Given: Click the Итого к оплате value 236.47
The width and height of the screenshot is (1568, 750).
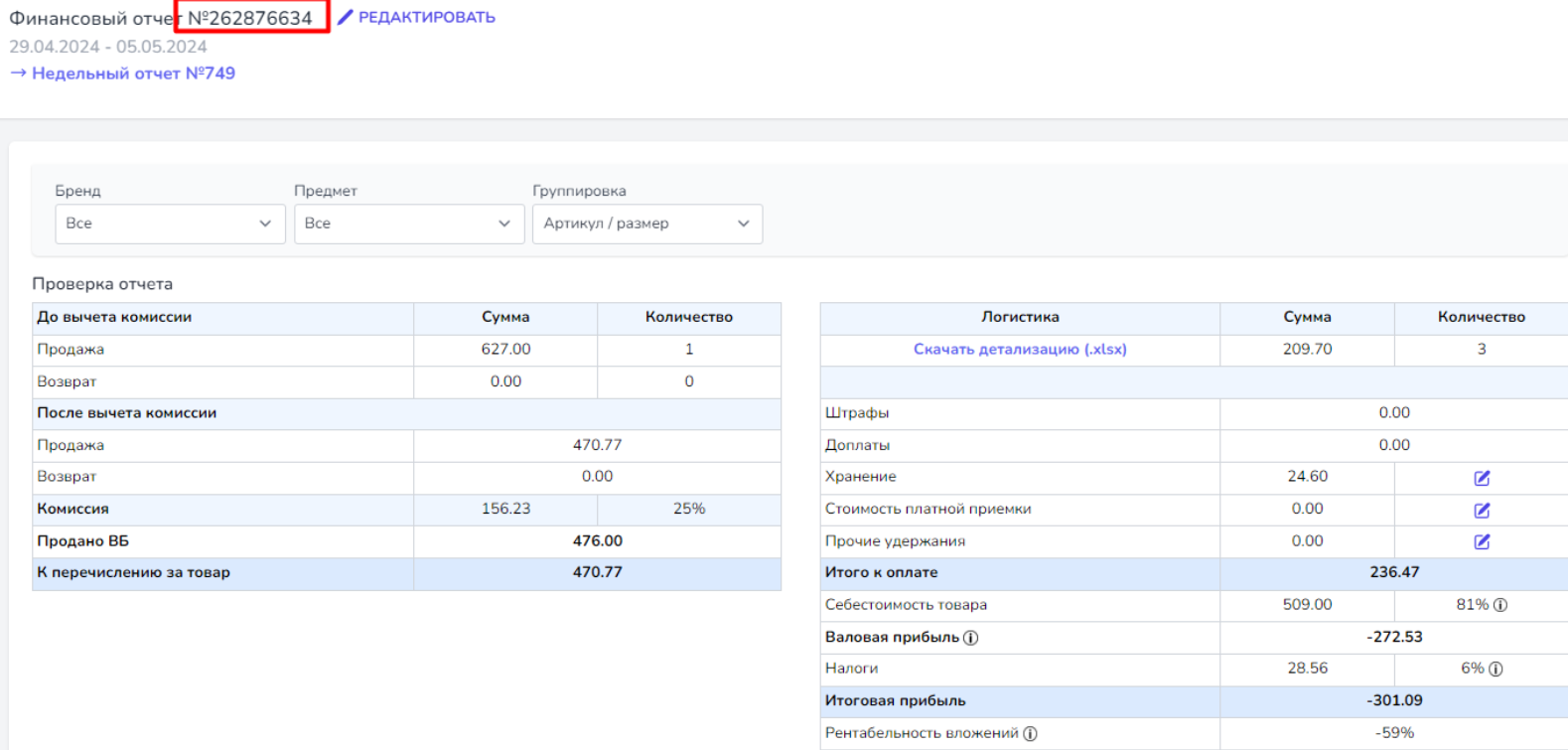Looking at the screenshot, I should click(x=1393, y=572).
